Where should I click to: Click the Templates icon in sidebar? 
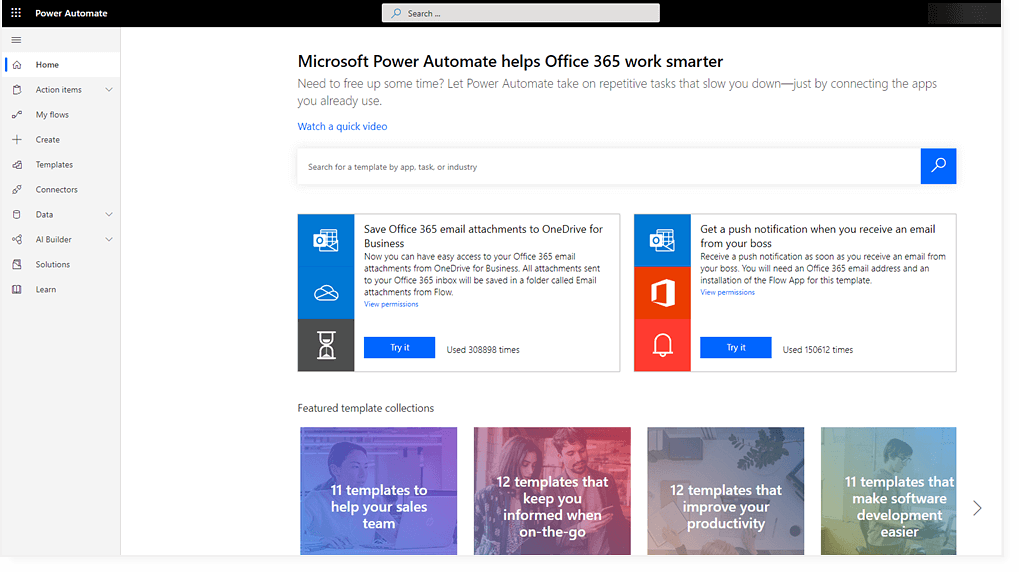coord(16,165)
